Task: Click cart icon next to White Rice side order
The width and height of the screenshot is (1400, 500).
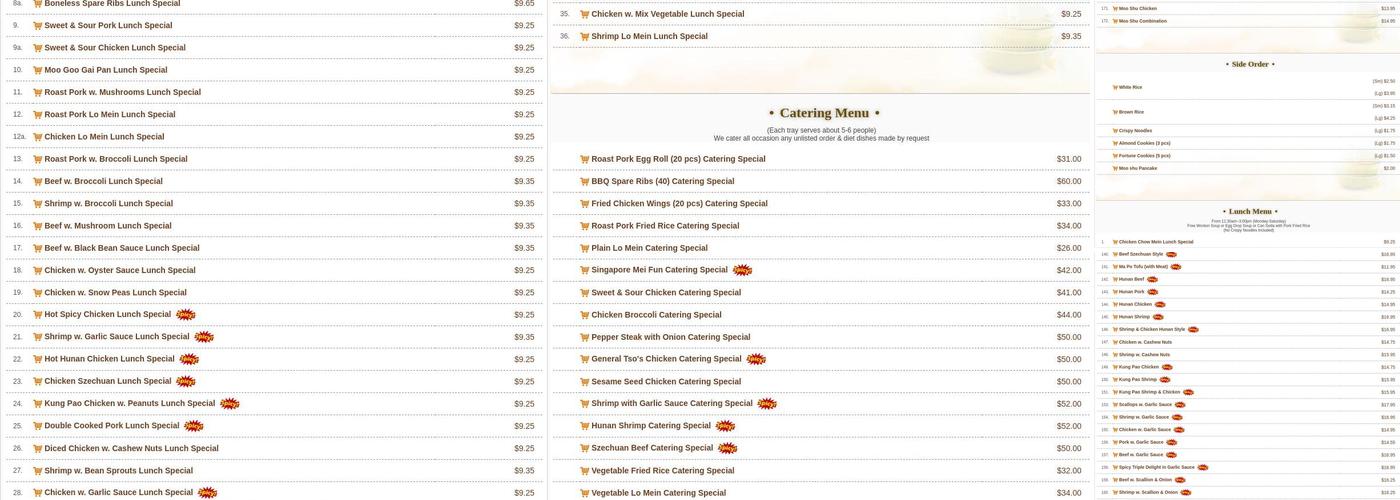Action: tap(1115, 87)
